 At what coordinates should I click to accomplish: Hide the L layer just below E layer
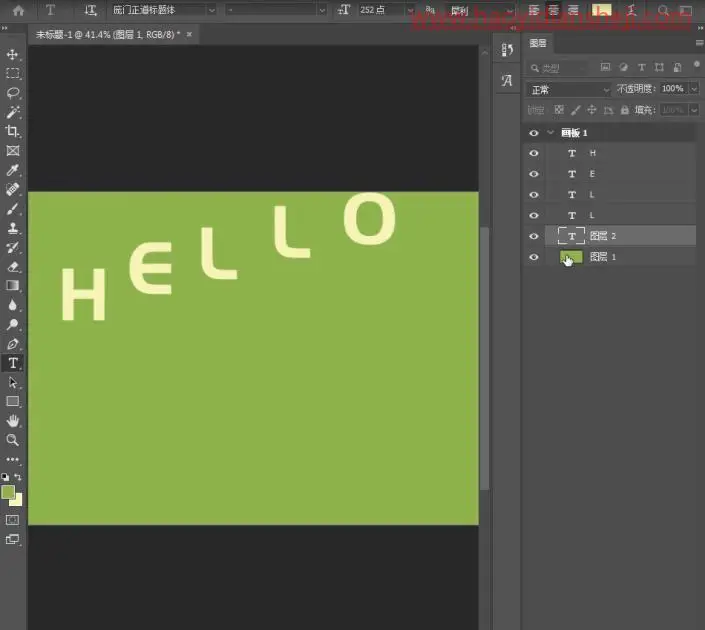click(534, 195)
